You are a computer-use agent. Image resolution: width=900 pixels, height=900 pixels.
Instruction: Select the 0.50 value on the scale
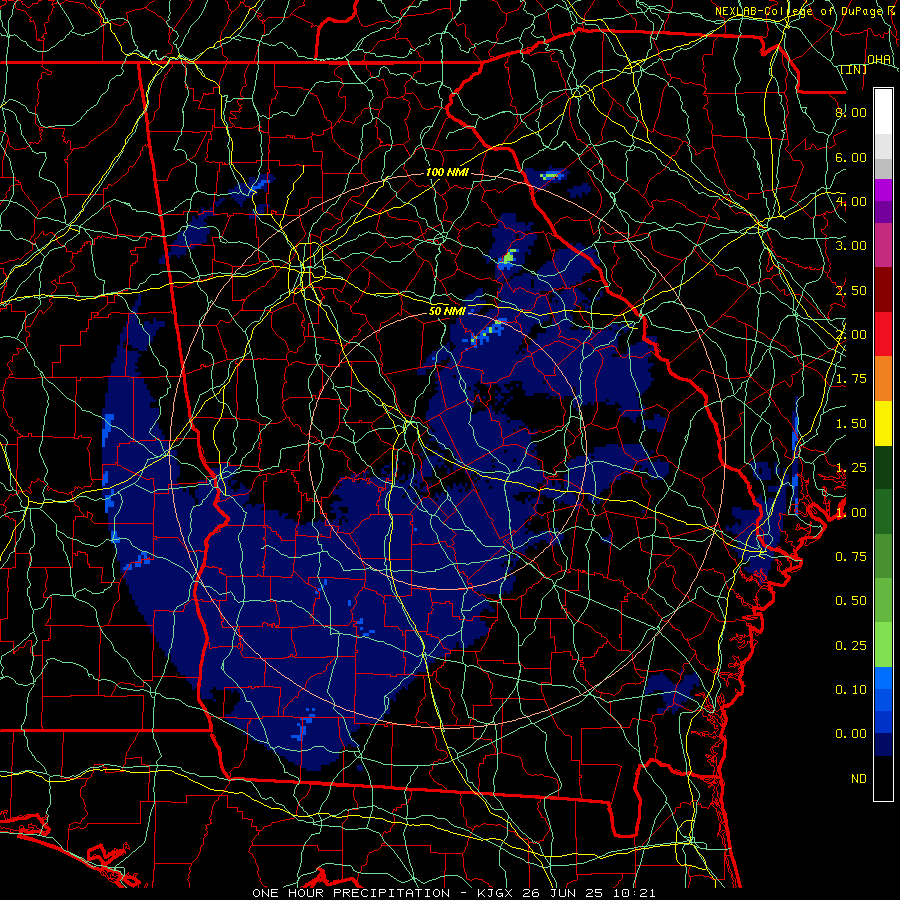pyautogui.click(x=851, y=601)
